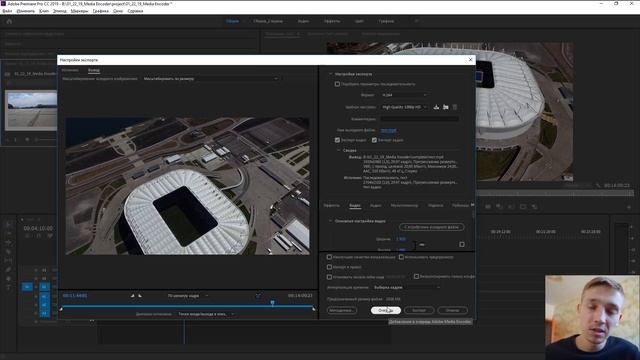
Task: Open the Help menu in menu bar
Action: coord(135,11)
